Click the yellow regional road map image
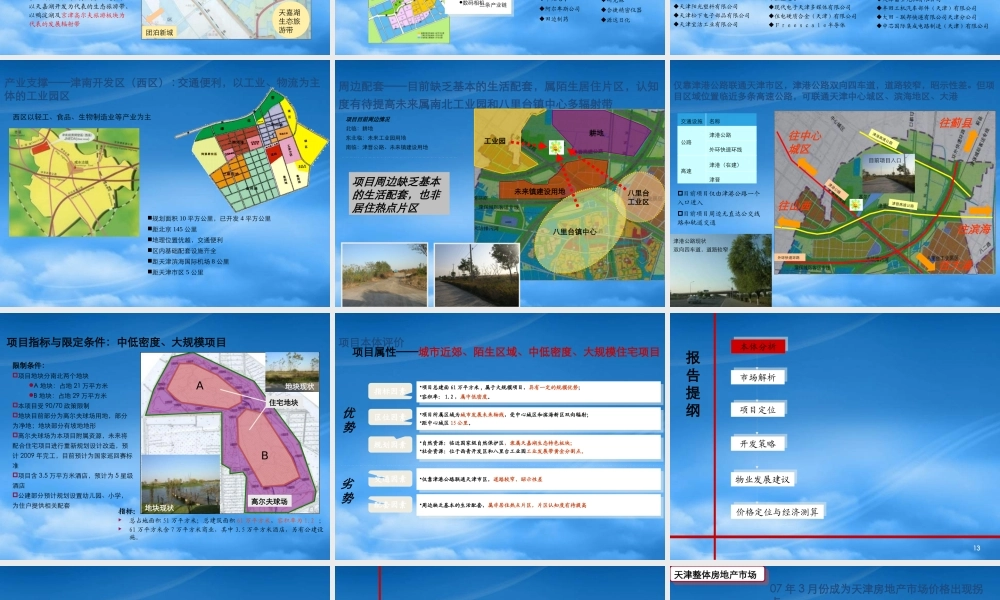The height and width of the screenshot is (600, 1000). (x=74, y=182)
